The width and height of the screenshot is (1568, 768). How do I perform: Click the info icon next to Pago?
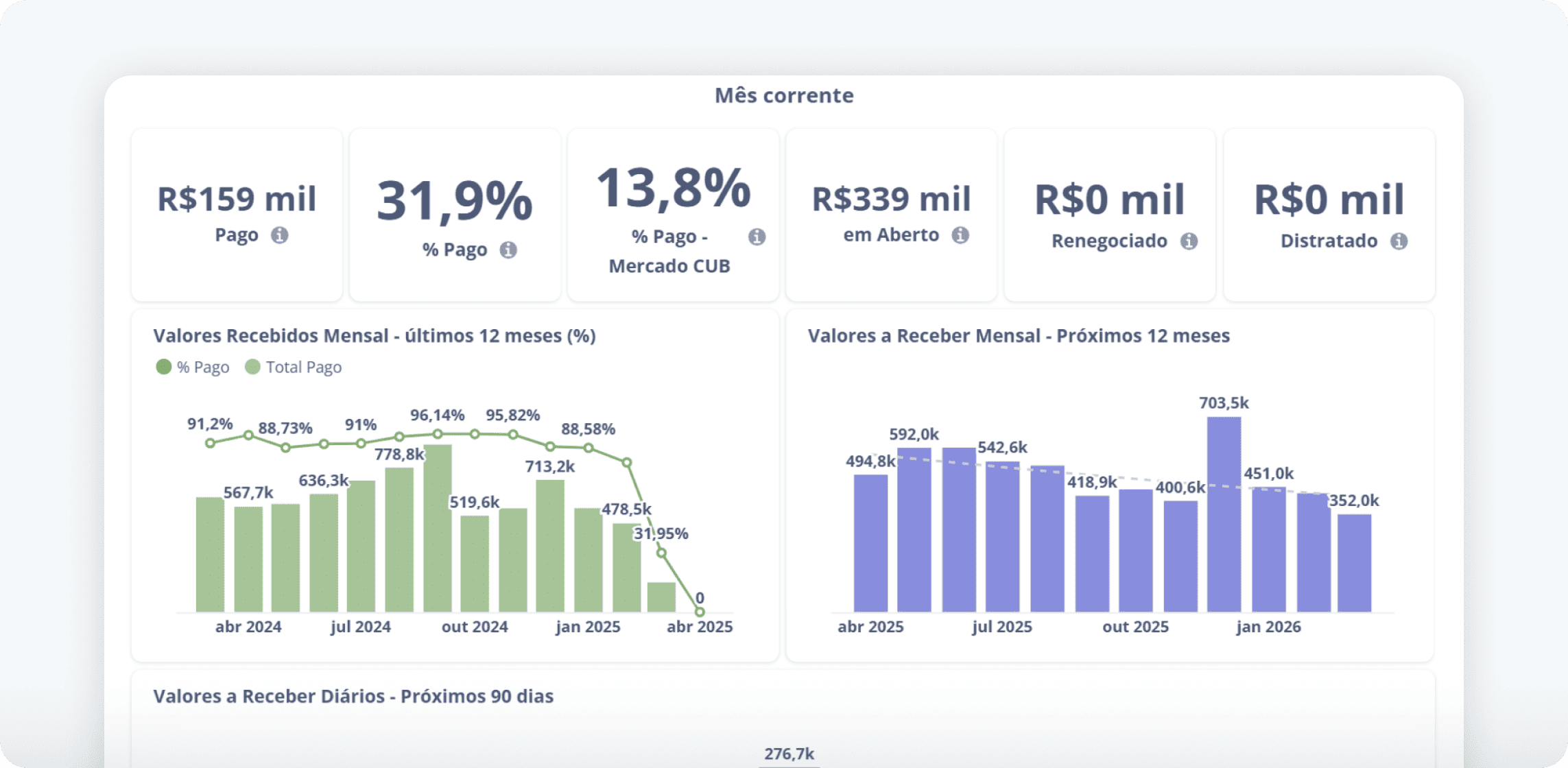click(x=279, y=235)
